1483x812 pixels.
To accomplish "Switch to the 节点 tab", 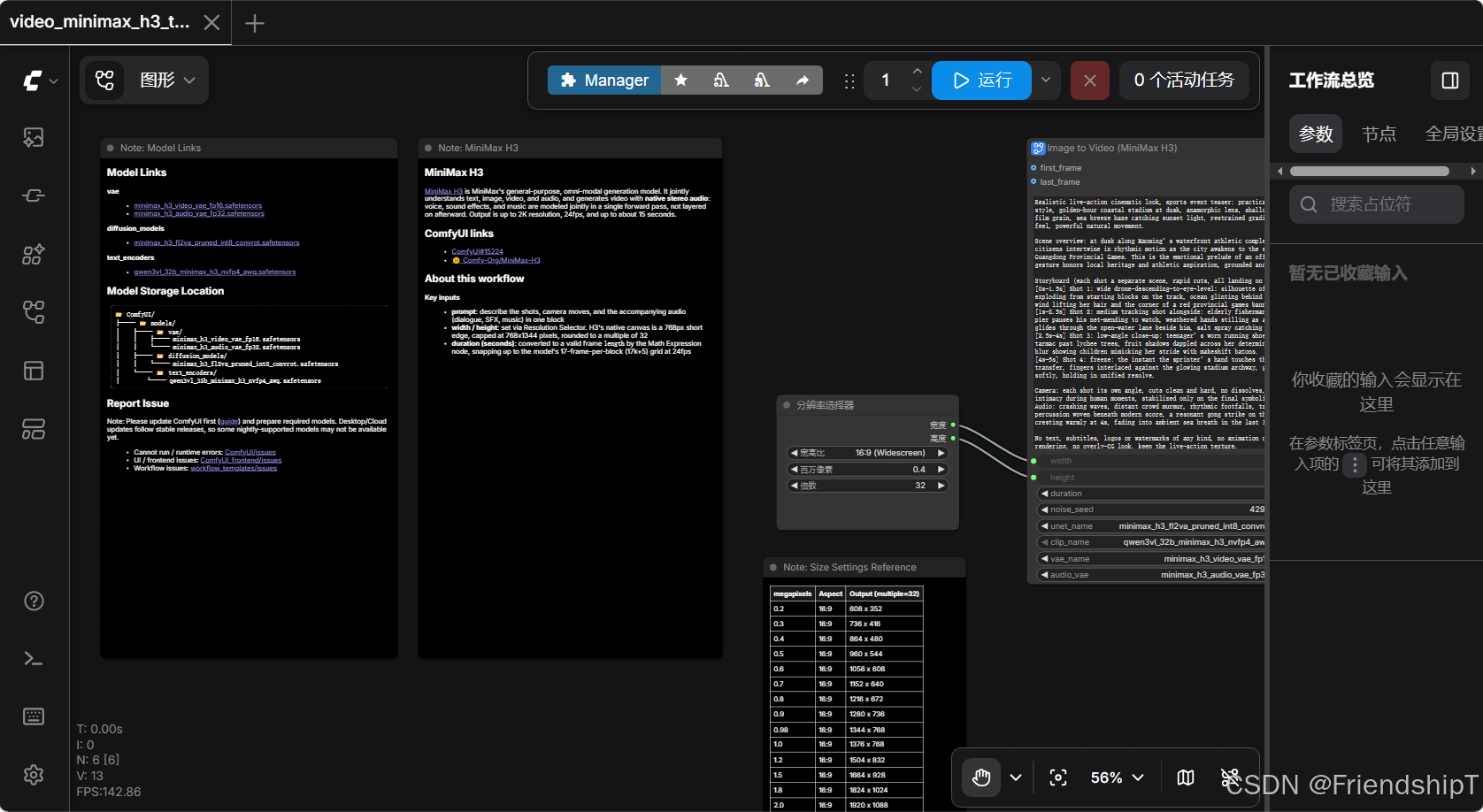I will pos(1379,134).
